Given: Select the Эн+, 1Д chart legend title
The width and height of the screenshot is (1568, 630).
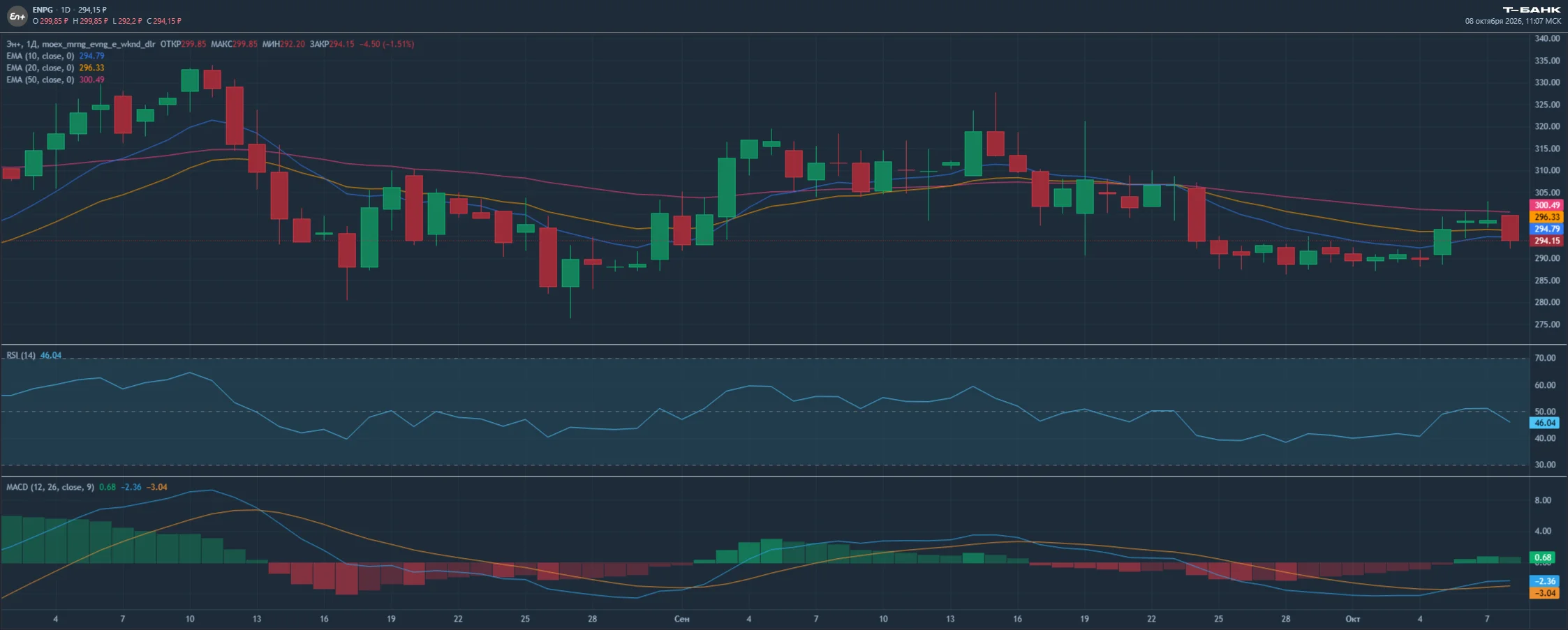Looking at the screenshot, I should coord(81,44).
